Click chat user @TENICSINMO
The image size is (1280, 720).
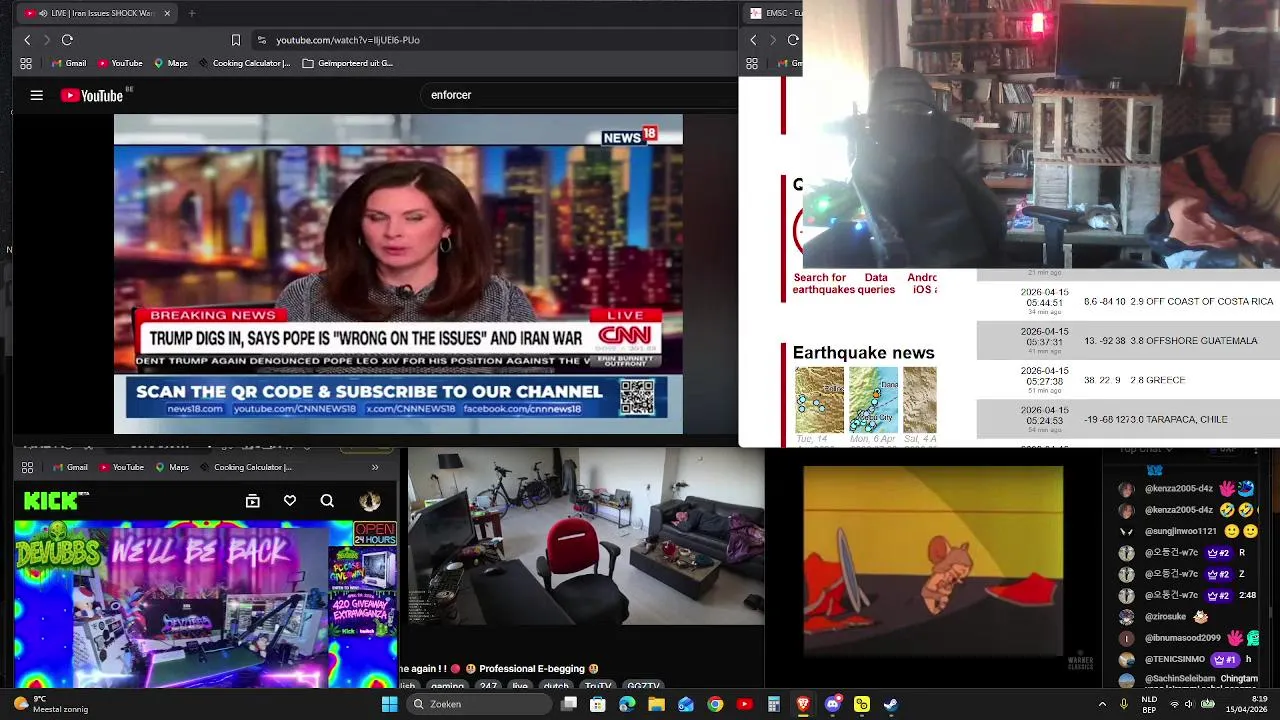pyautogui.click(x=1175, y=660)
